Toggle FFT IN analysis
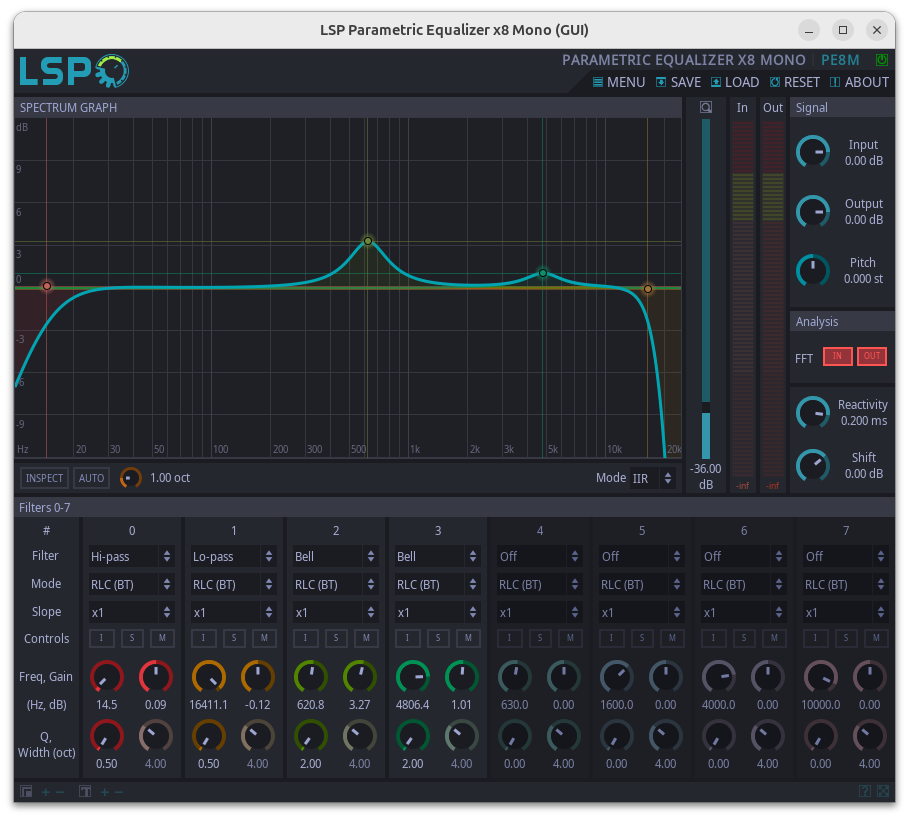 click(x=838, y=356)
